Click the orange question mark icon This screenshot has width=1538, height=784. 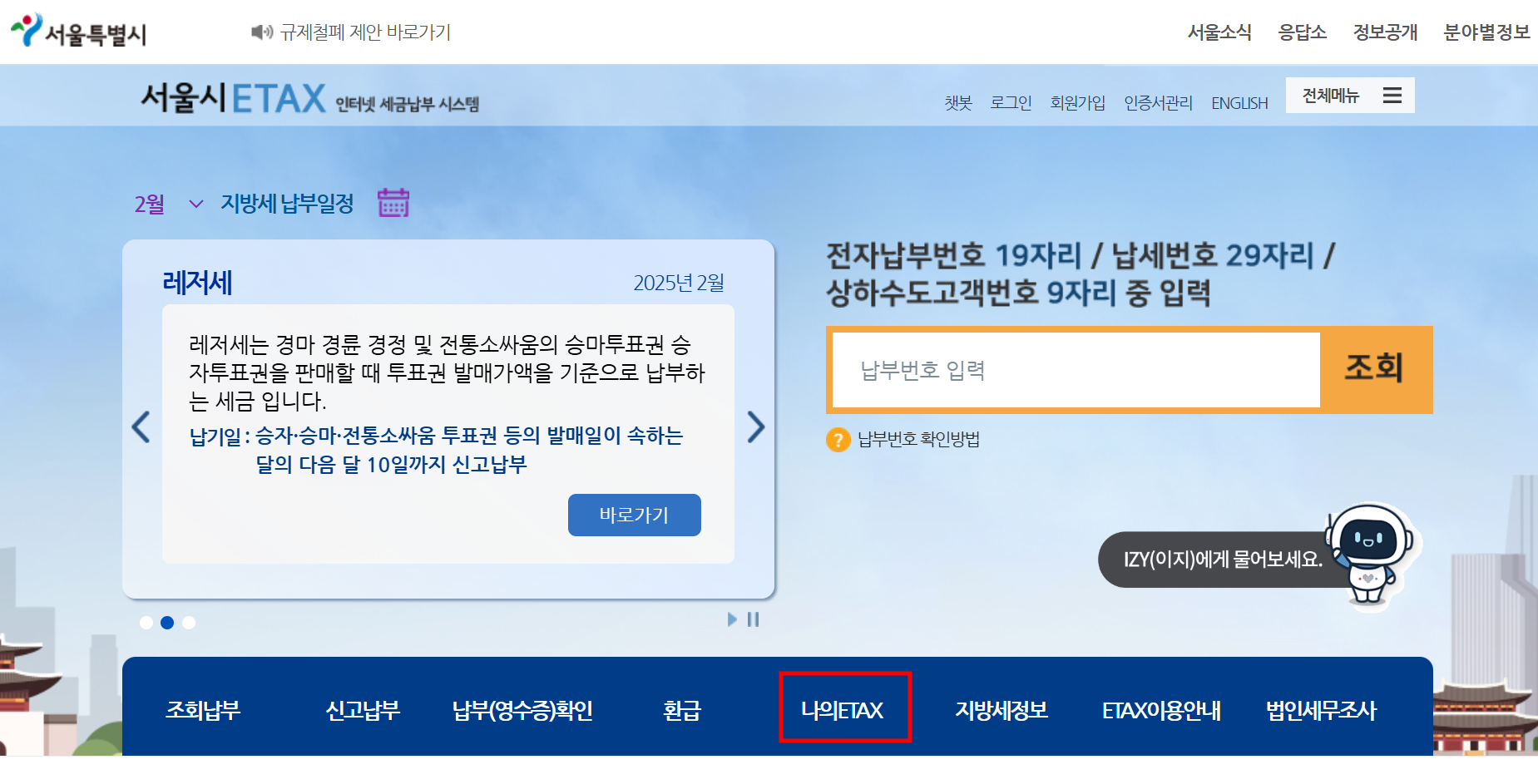[x=838, y=439]
